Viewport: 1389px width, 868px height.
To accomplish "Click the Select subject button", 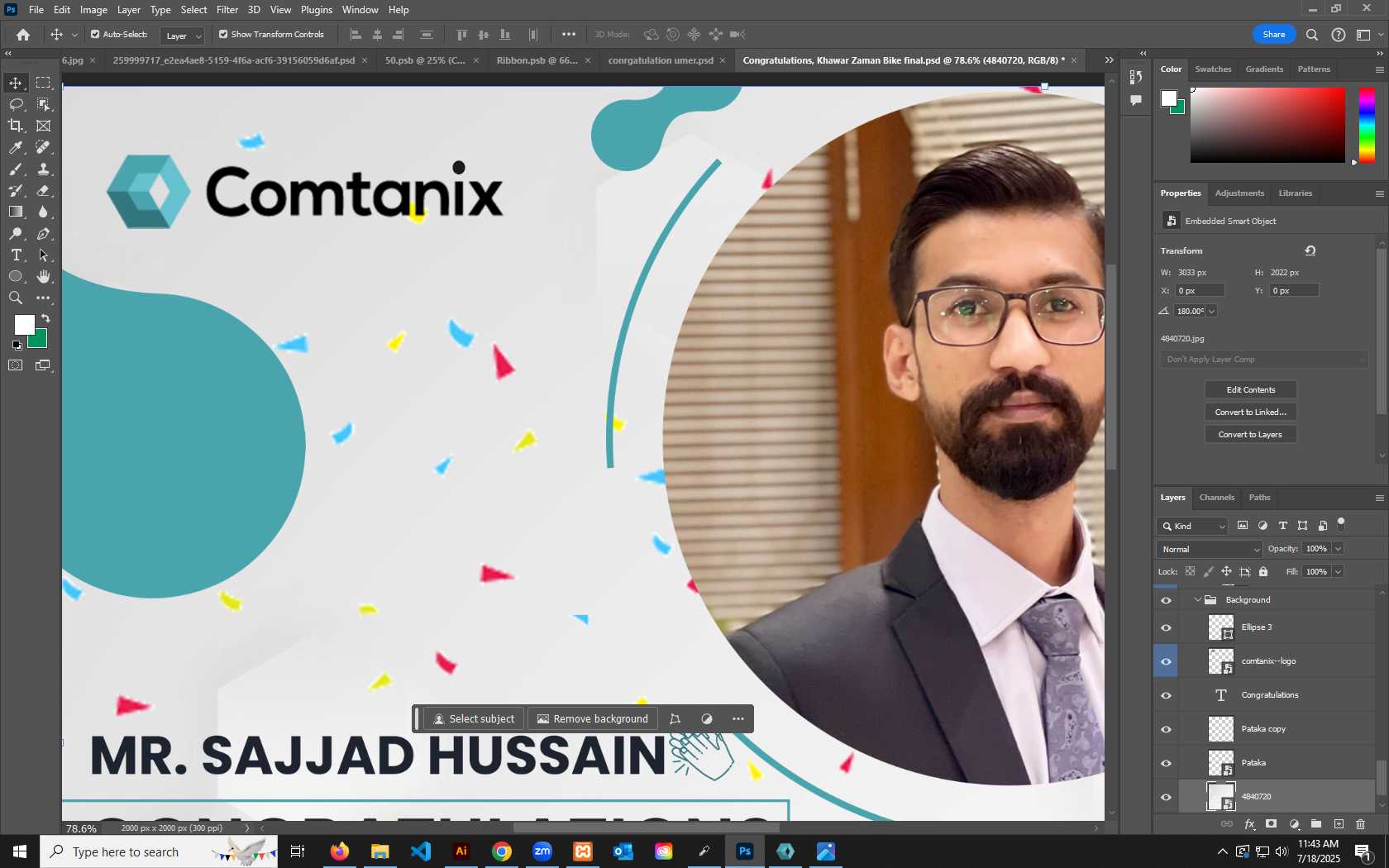I will (x=475, y=719).
